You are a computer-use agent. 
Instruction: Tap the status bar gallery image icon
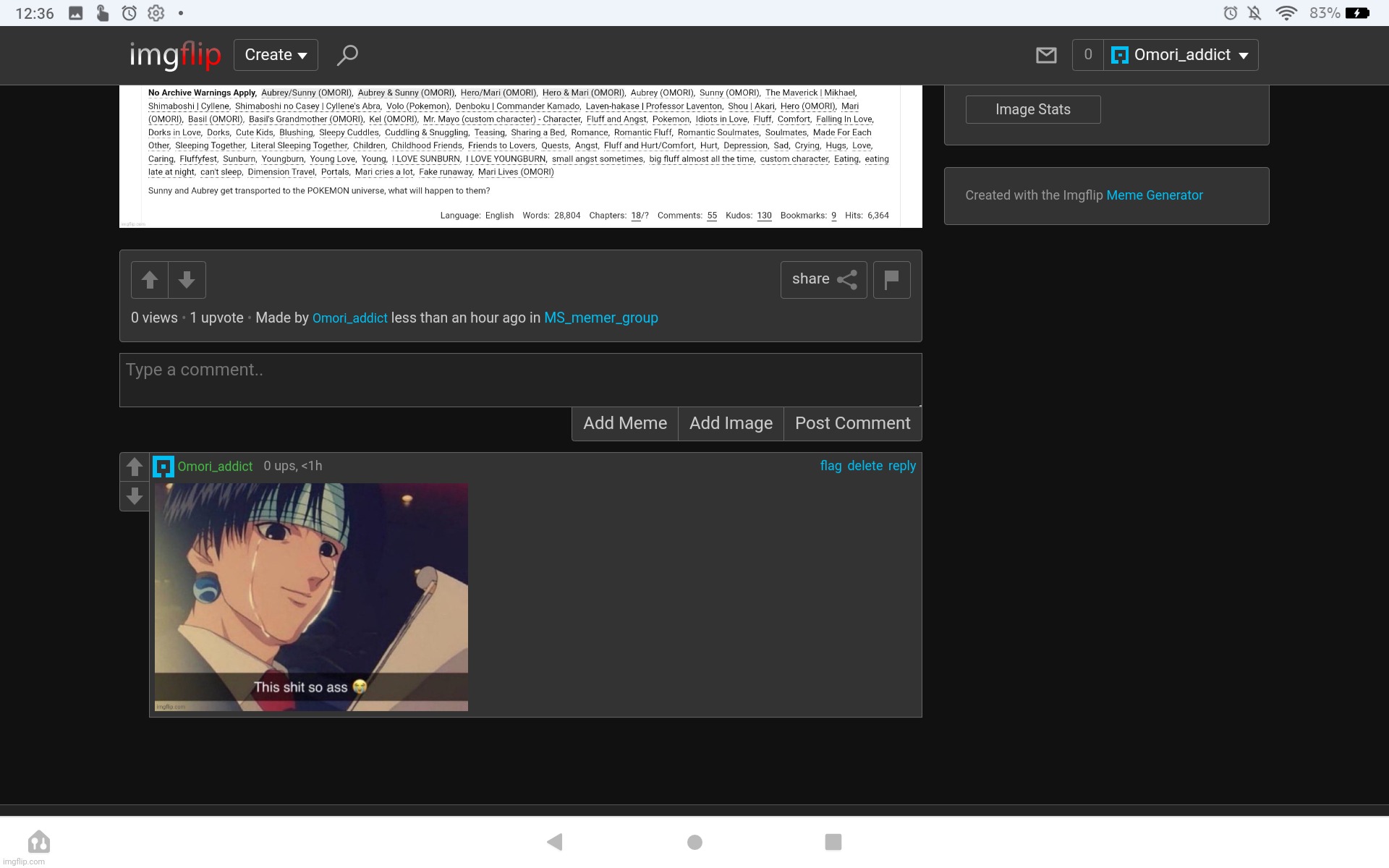pyautogui.click(x=76, y=13)
